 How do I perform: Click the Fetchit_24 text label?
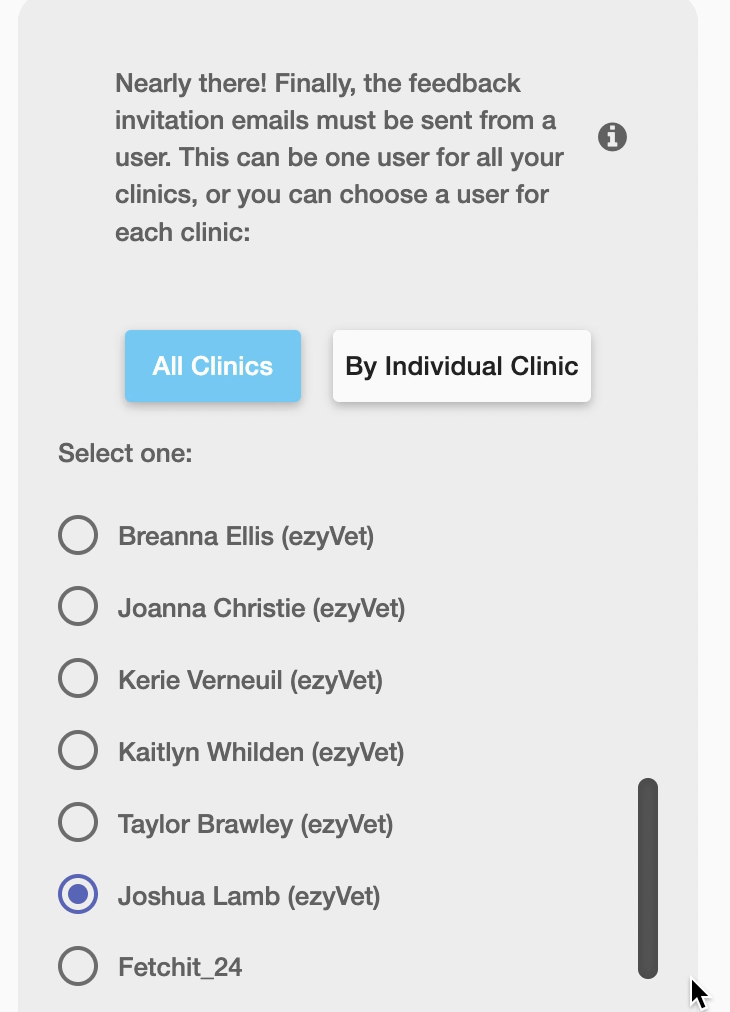click(x=180, y=967)
